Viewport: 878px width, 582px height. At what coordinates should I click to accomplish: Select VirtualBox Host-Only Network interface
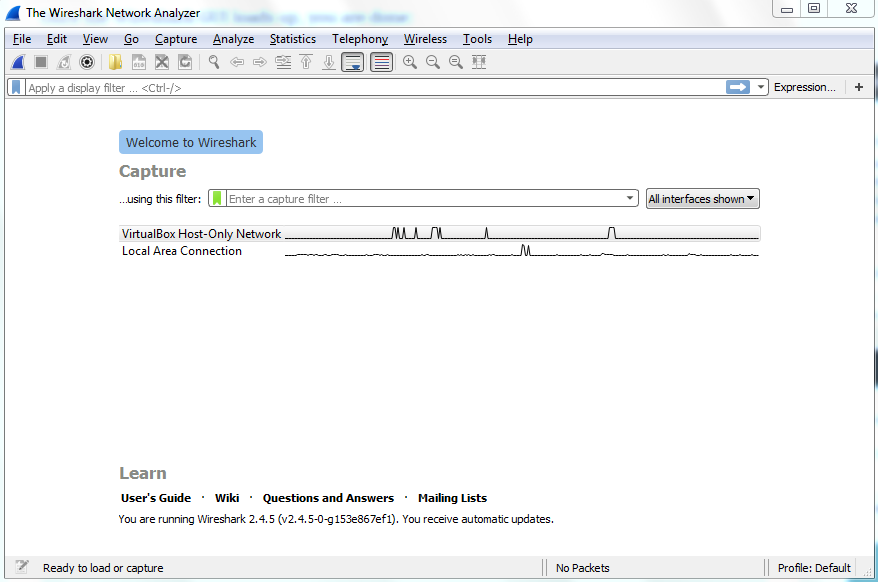click(x=440, y=234)
